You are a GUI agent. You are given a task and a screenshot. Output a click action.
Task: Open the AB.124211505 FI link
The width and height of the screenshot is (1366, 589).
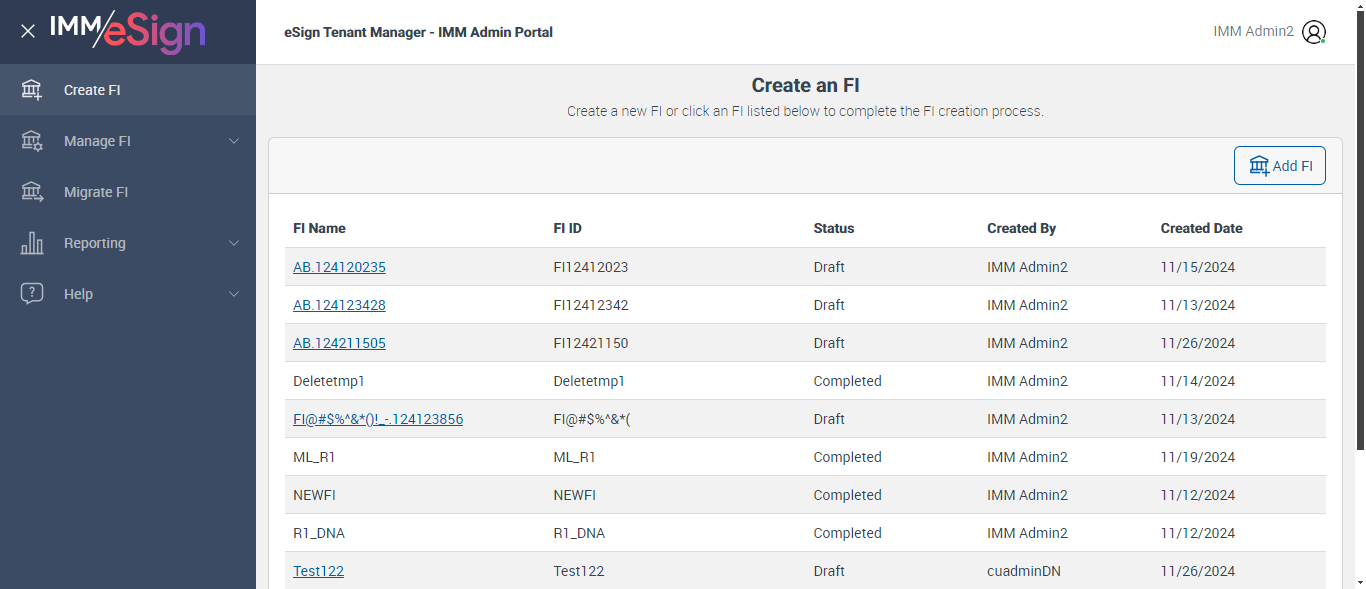(339, 343)
